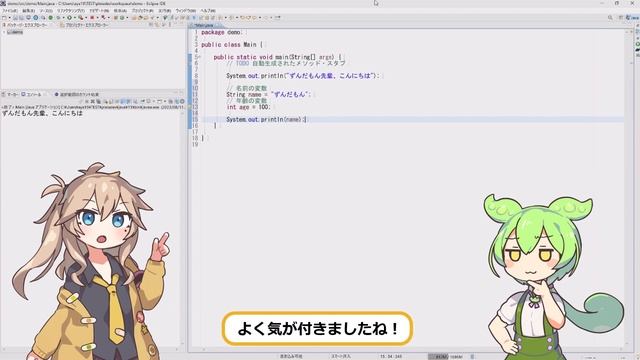The width and height of the screenshot is (640, 360).
Task: Open the 実行 menu
Action: click(164, 11)
